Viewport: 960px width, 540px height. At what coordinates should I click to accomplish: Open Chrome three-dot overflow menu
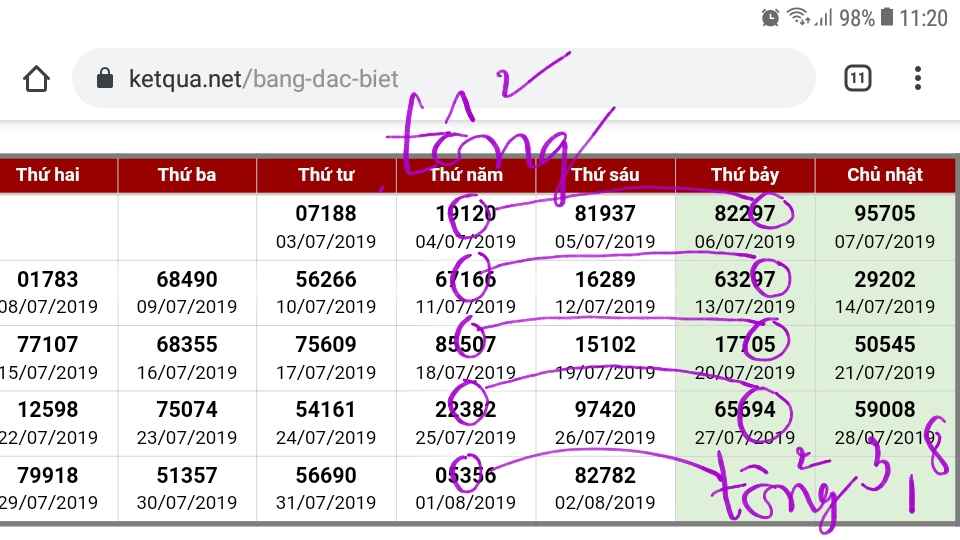click(918, 78)
